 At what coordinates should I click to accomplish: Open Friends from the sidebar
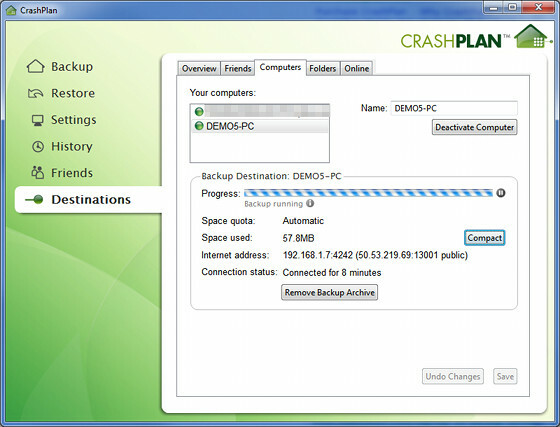click(72, 173)
